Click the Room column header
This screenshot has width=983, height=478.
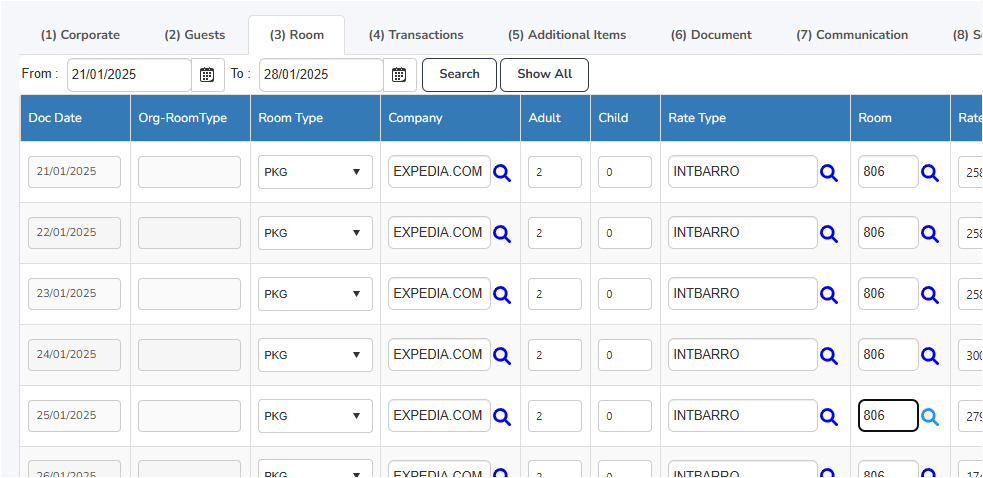[900, 118]
